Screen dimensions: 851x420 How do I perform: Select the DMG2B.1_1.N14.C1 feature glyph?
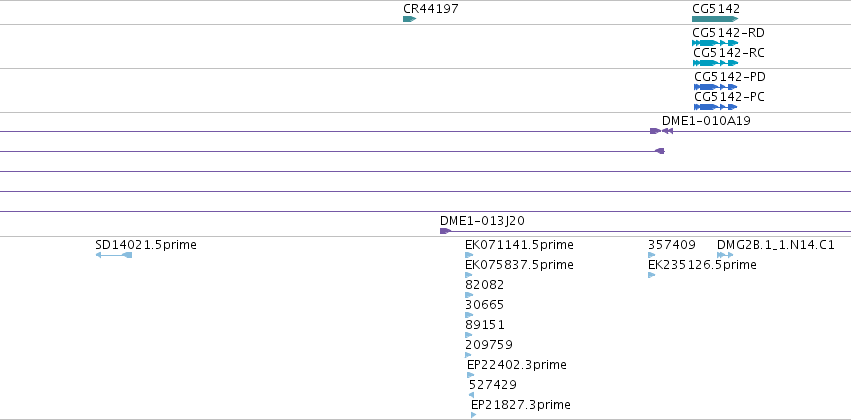725,255
